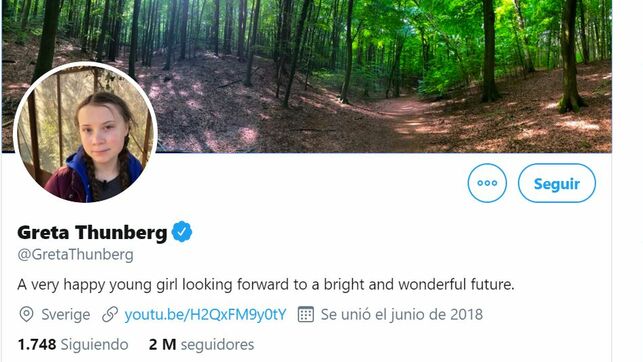Screen dimensions: 643x362
Task: Click the 'Se unió el junio de 2018' text
Action: (402, 315)
